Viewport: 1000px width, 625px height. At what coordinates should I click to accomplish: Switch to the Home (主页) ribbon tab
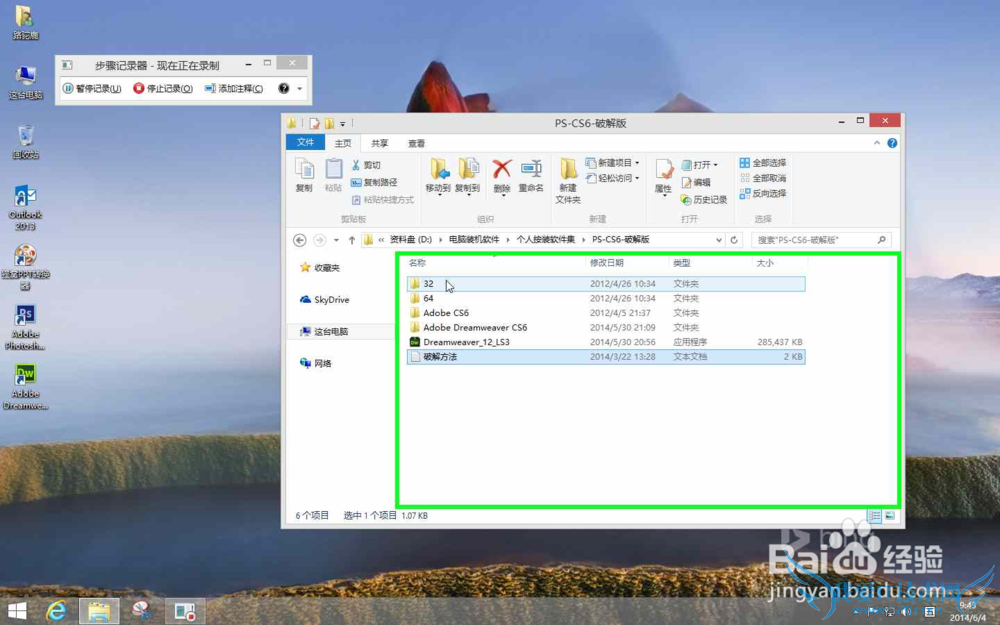tap(342, 143)
